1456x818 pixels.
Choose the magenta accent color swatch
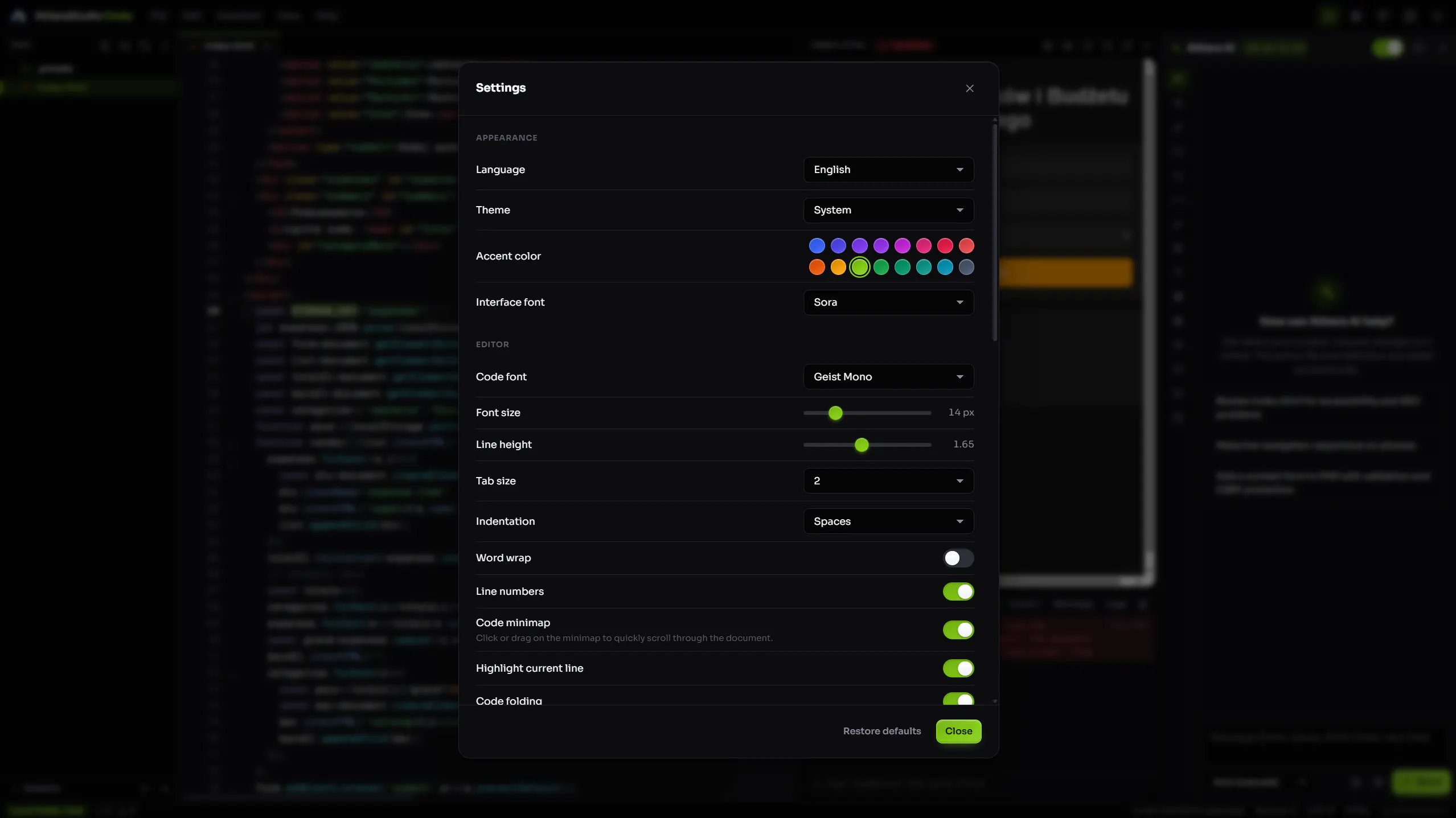point(902,246)
